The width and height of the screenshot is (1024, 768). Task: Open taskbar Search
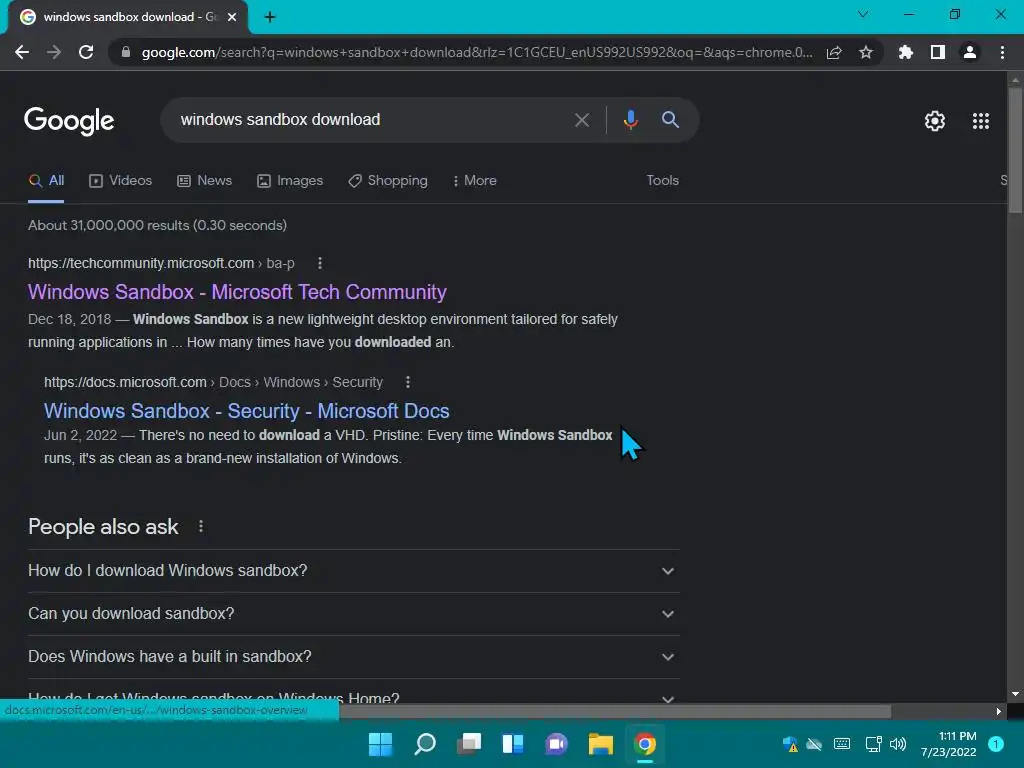[424, 744]
